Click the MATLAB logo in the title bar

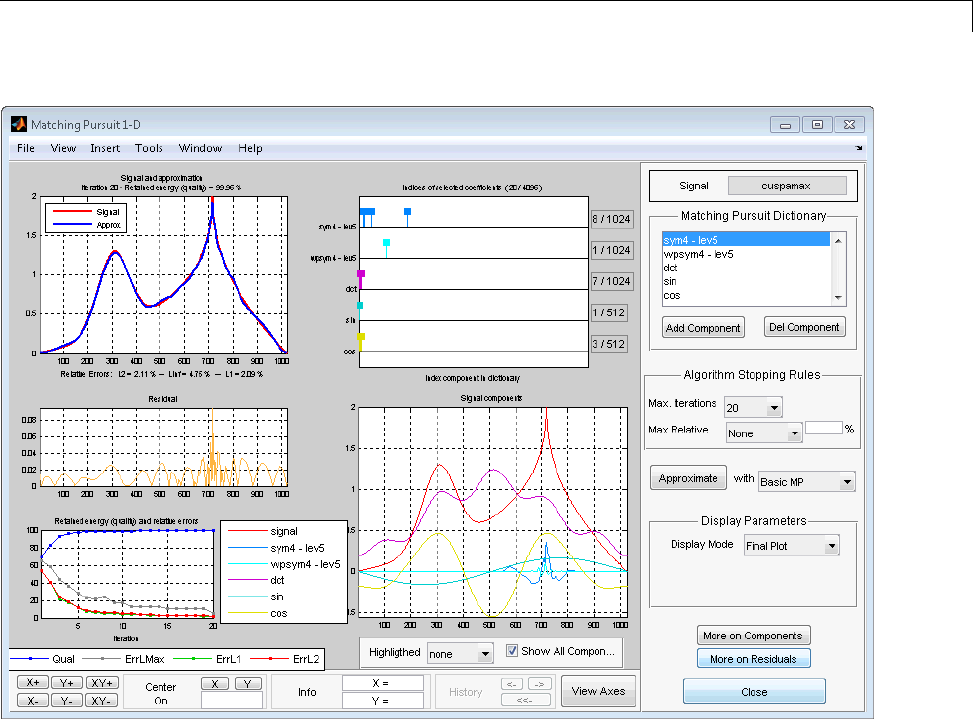pyautogui.click(x=18, y=125)
